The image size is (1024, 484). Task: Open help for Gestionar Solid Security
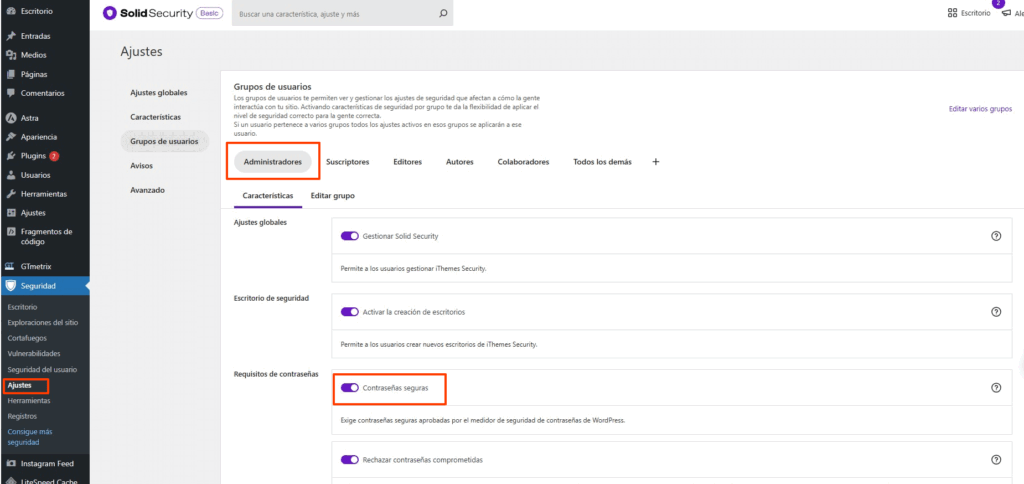tap(996, 236)
